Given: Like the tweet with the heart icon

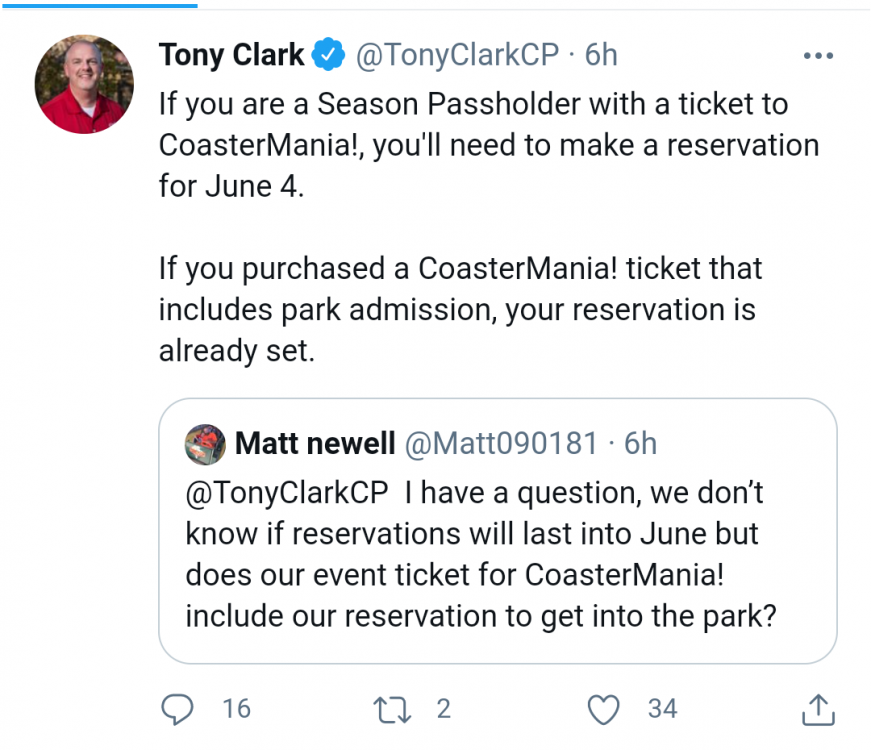Looking at the screenshot, I should [x=603, y=709].
